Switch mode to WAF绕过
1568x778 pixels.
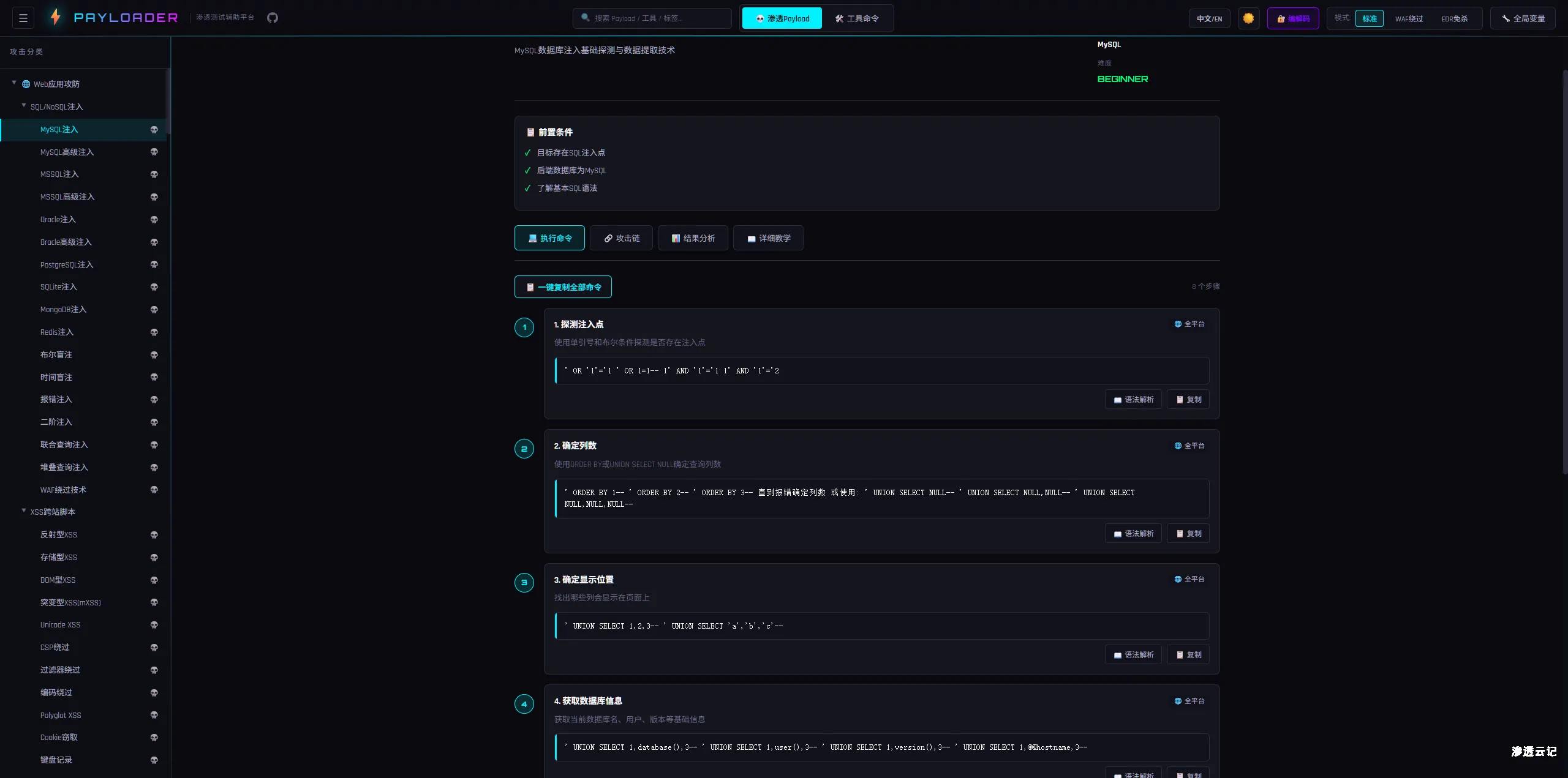(1409, 18)
